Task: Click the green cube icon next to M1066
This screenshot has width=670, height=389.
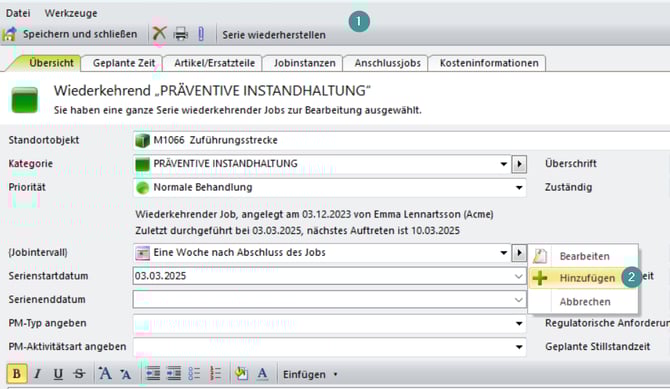Action: click(x=142, y=140)
